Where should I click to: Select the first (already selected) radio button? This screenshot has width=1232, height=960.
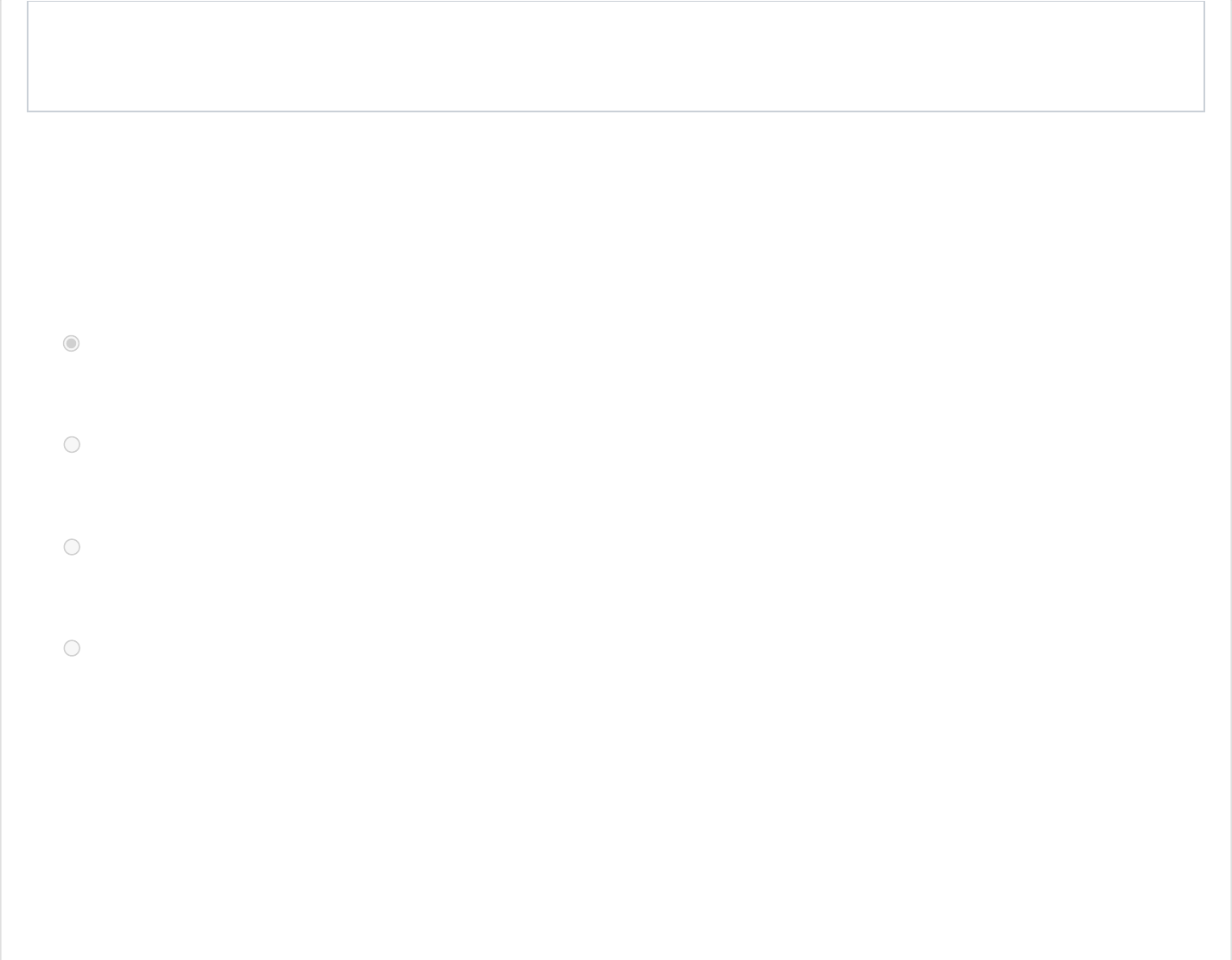[x=72, y=344]
